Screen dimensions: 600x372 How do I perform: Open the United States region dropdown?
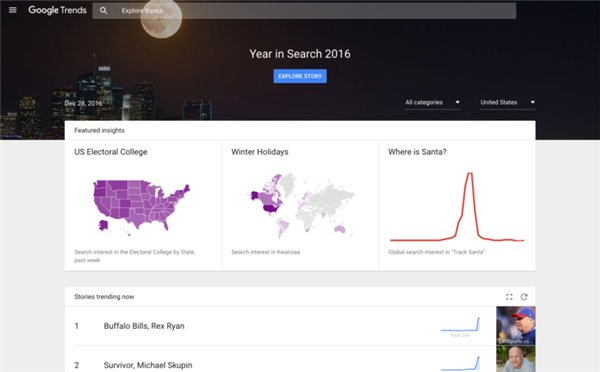508,103
